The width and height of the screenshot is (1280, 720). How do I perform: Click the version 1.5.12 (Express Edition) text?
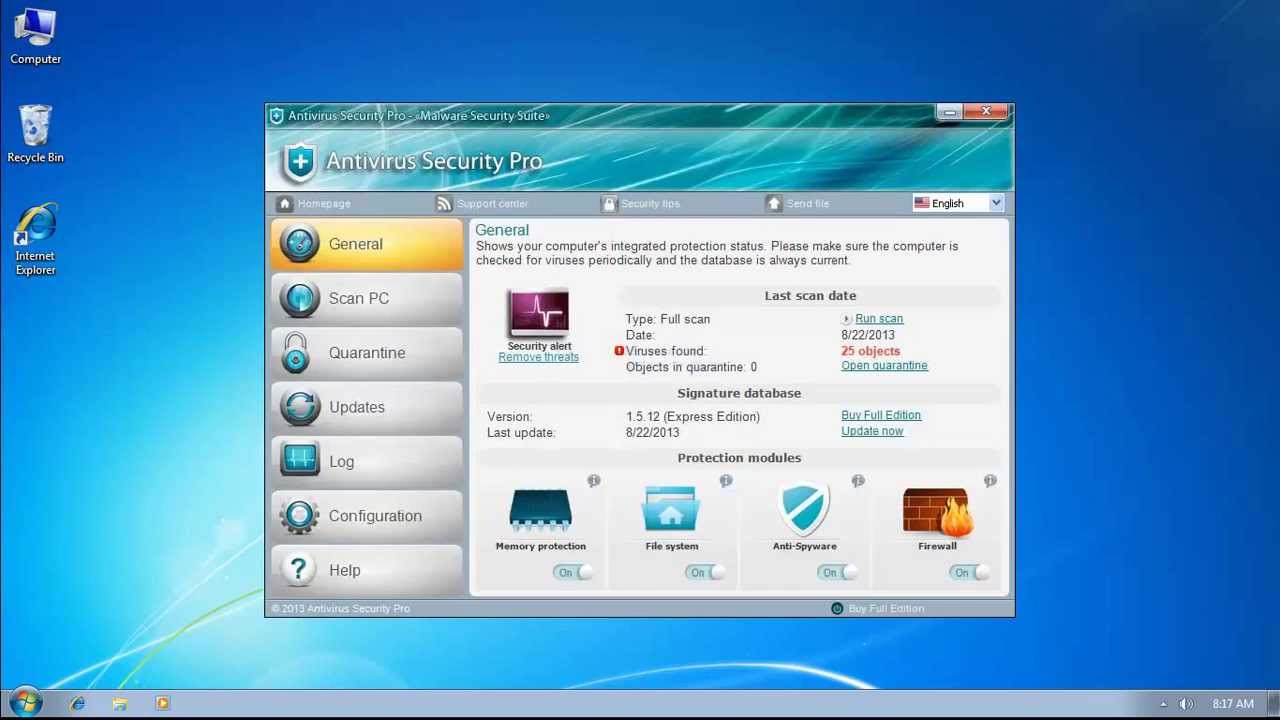point(693,417)
